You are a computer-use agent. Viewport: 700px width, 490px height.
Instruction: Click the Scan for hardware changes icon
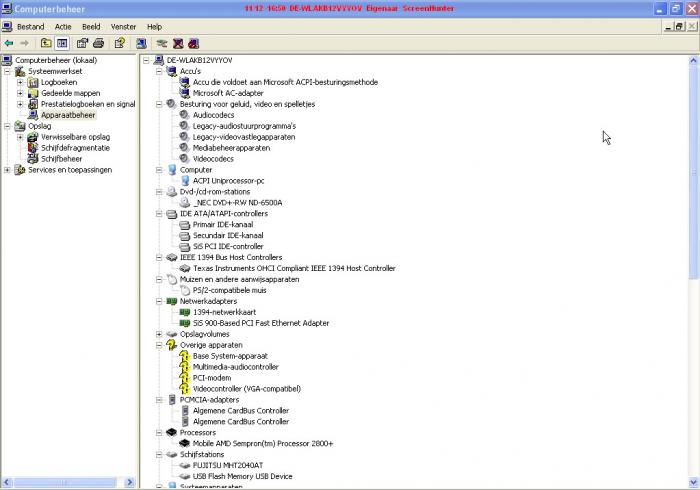click(x=141, y=43)
